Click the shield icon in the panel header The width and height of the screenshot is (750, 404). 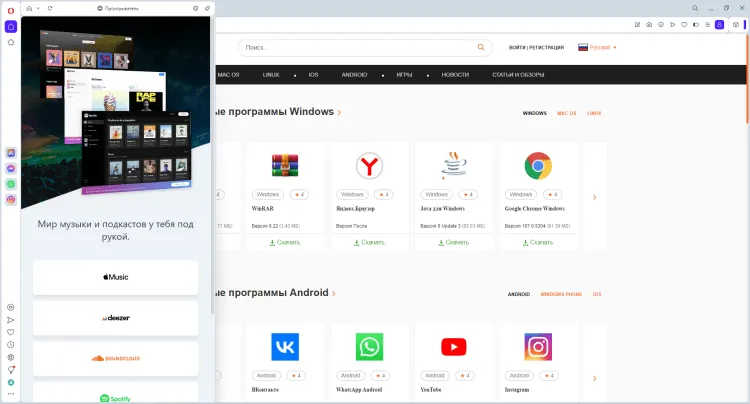196,8
